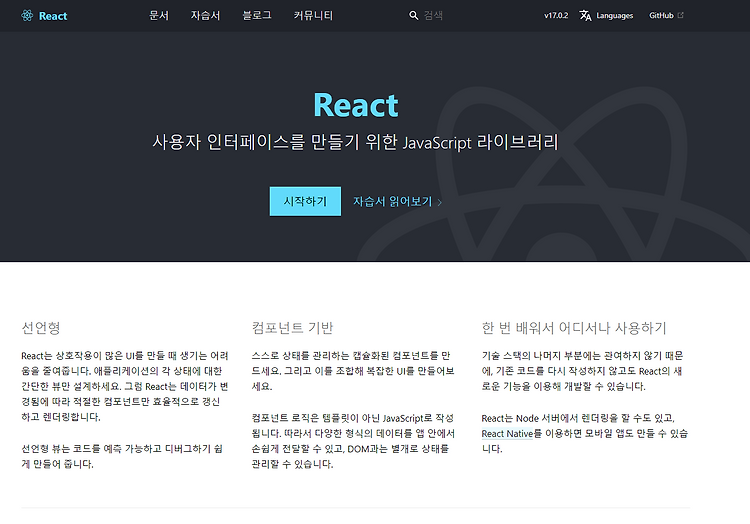
Task: Click the search magnifier icon
Action: 414,15
